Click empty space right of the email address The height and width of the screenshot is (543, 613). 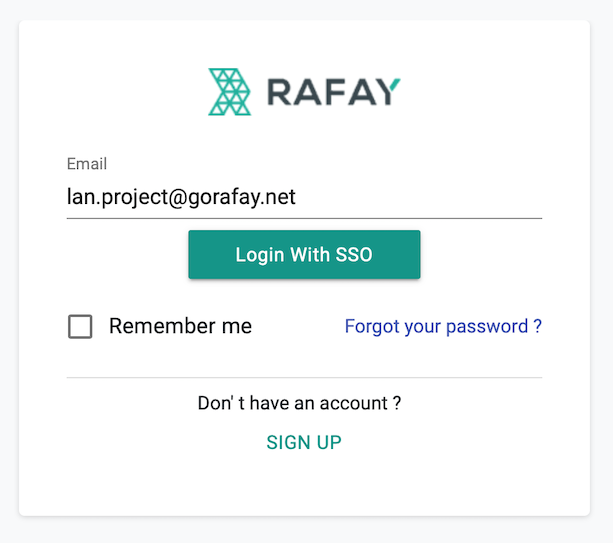[418, 197]
